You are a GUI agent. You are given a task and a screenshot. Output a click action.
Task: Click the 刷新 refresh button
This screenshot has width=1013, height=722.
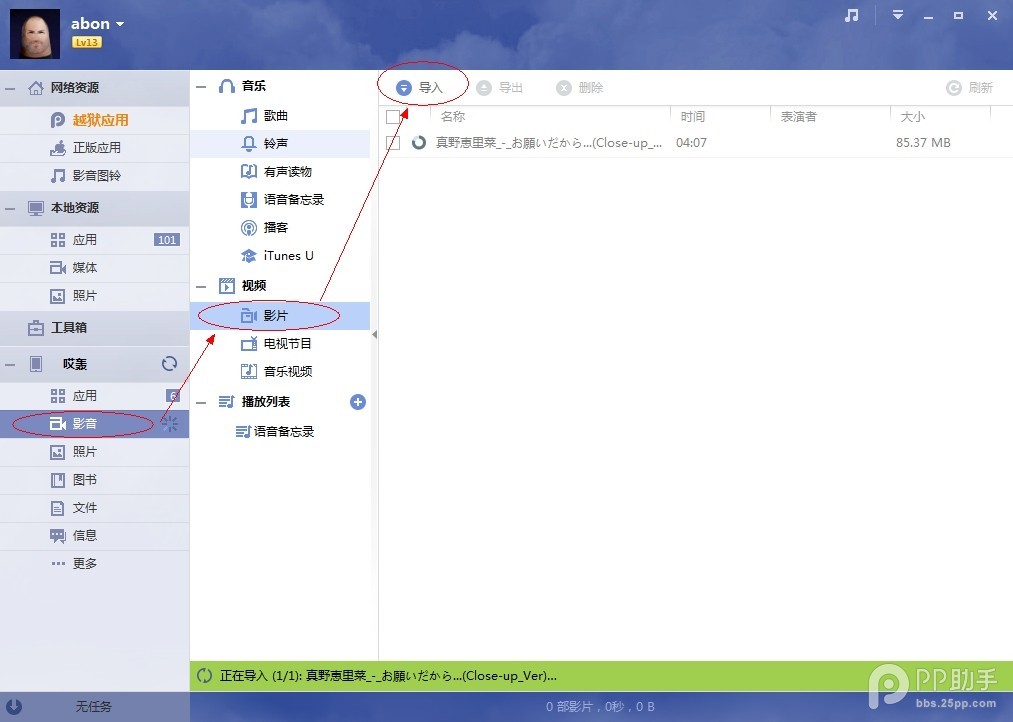click(x=970, y=88)
